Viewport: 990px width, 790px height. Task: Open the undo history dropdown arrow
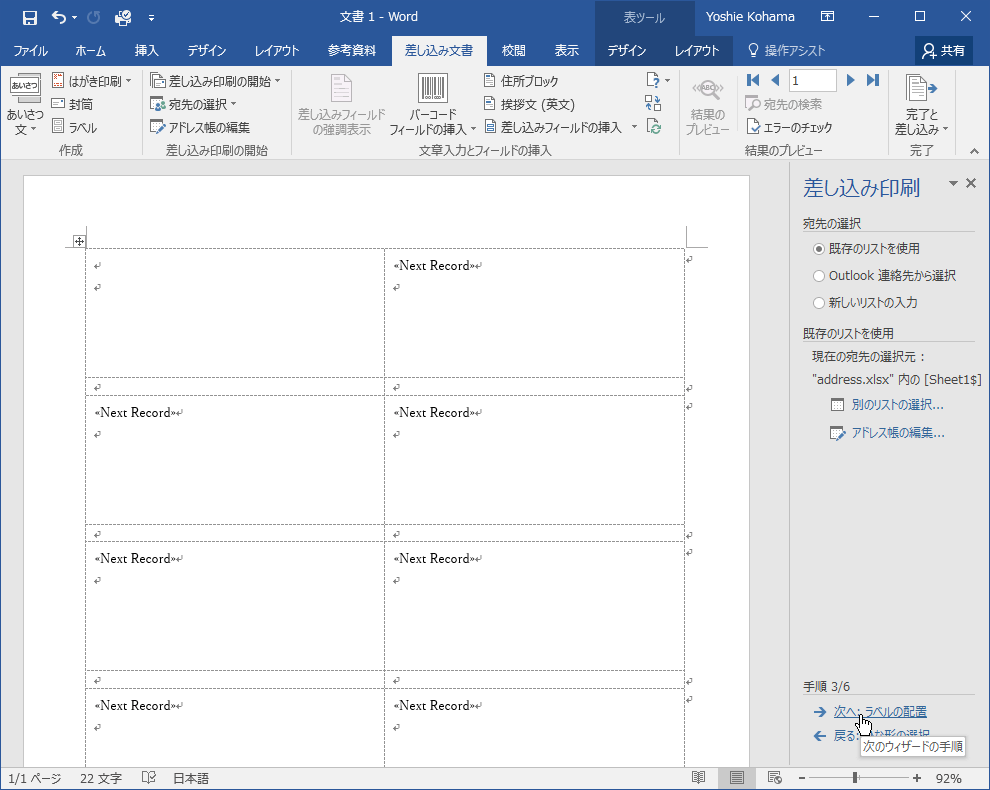tap(75, 18)
